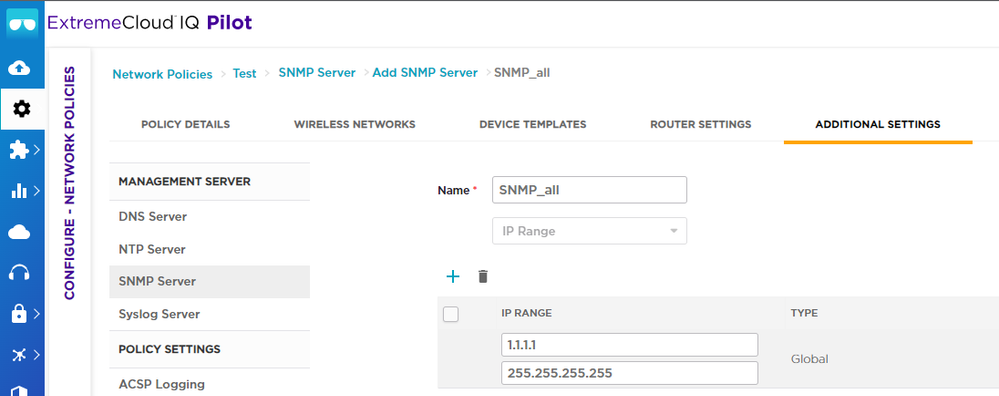The image size is (999, 396).
Task: Click the Global type cell
Action: [x=809, y=359]
